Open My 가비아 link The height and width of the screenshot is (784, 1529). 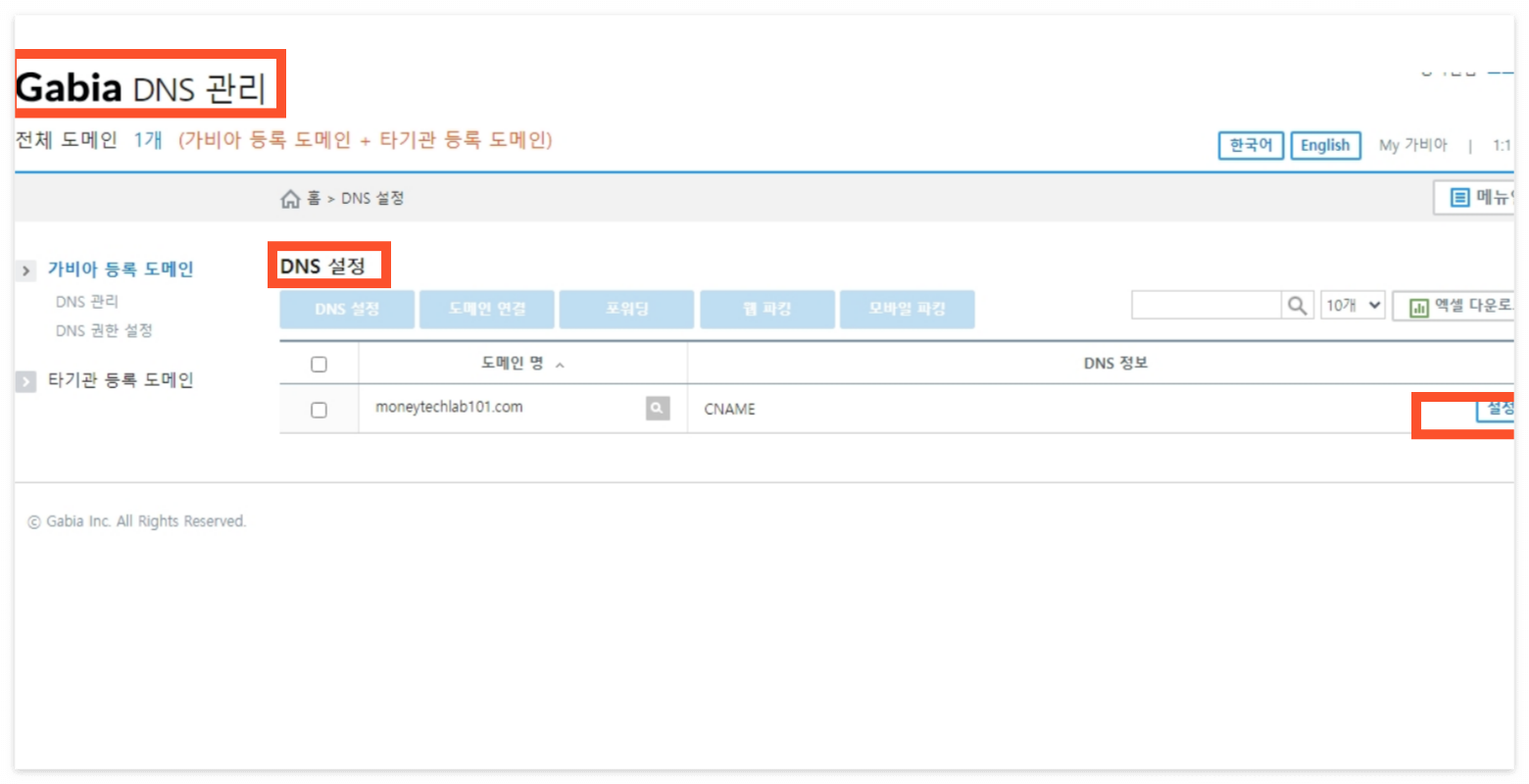coord(1412,145)
